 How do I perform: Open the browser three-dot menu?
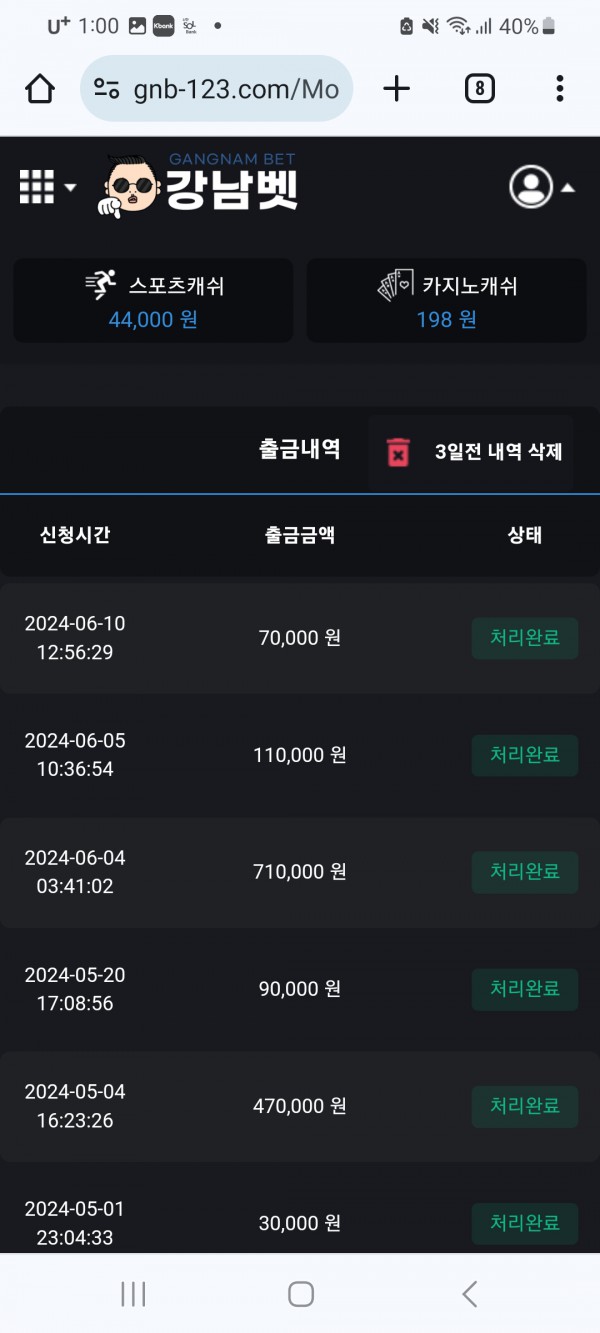[560, 90]
